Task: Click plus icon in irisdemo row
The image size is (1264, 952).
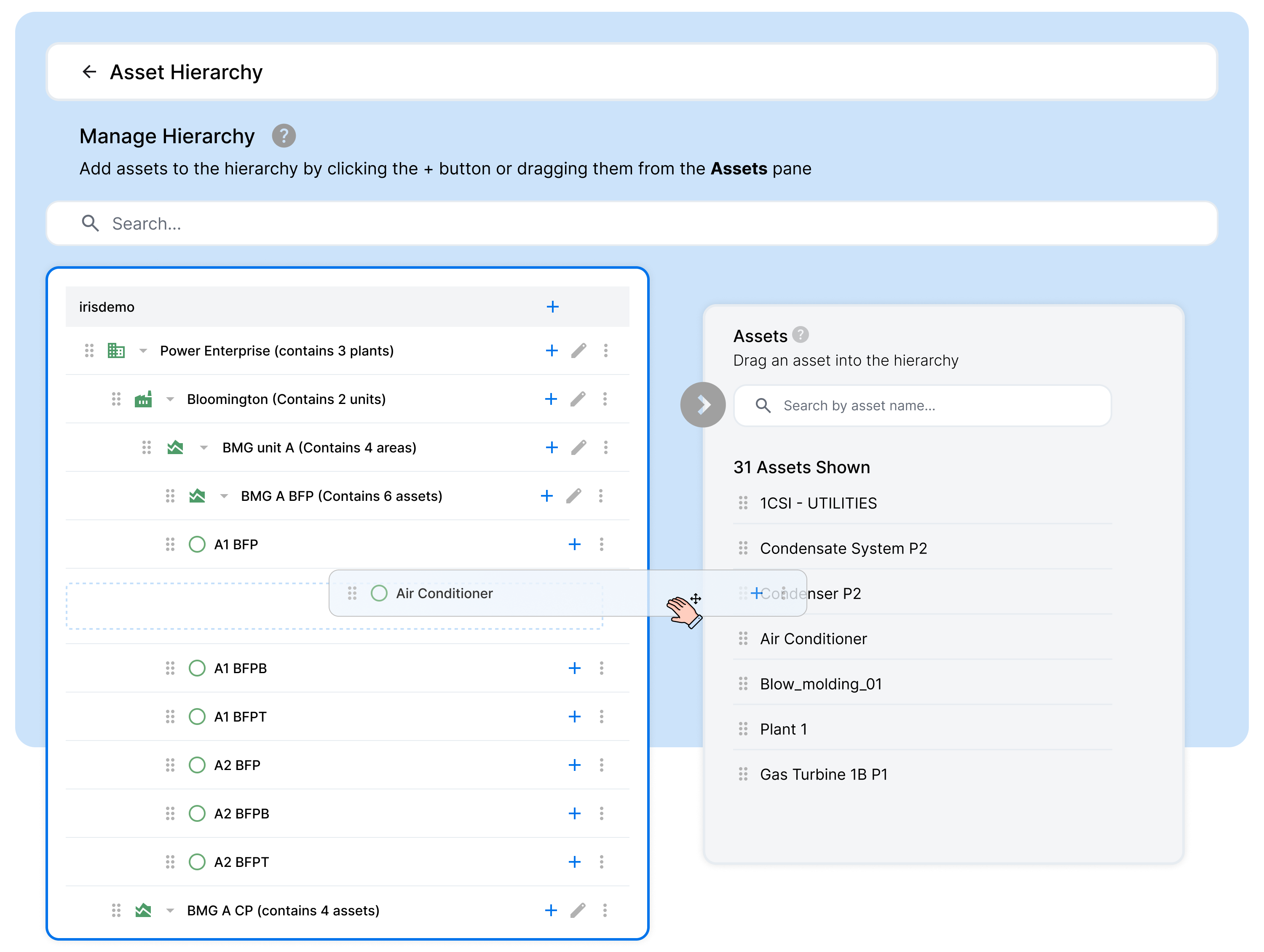Action: pyautogui.click(x=552, y=307)
